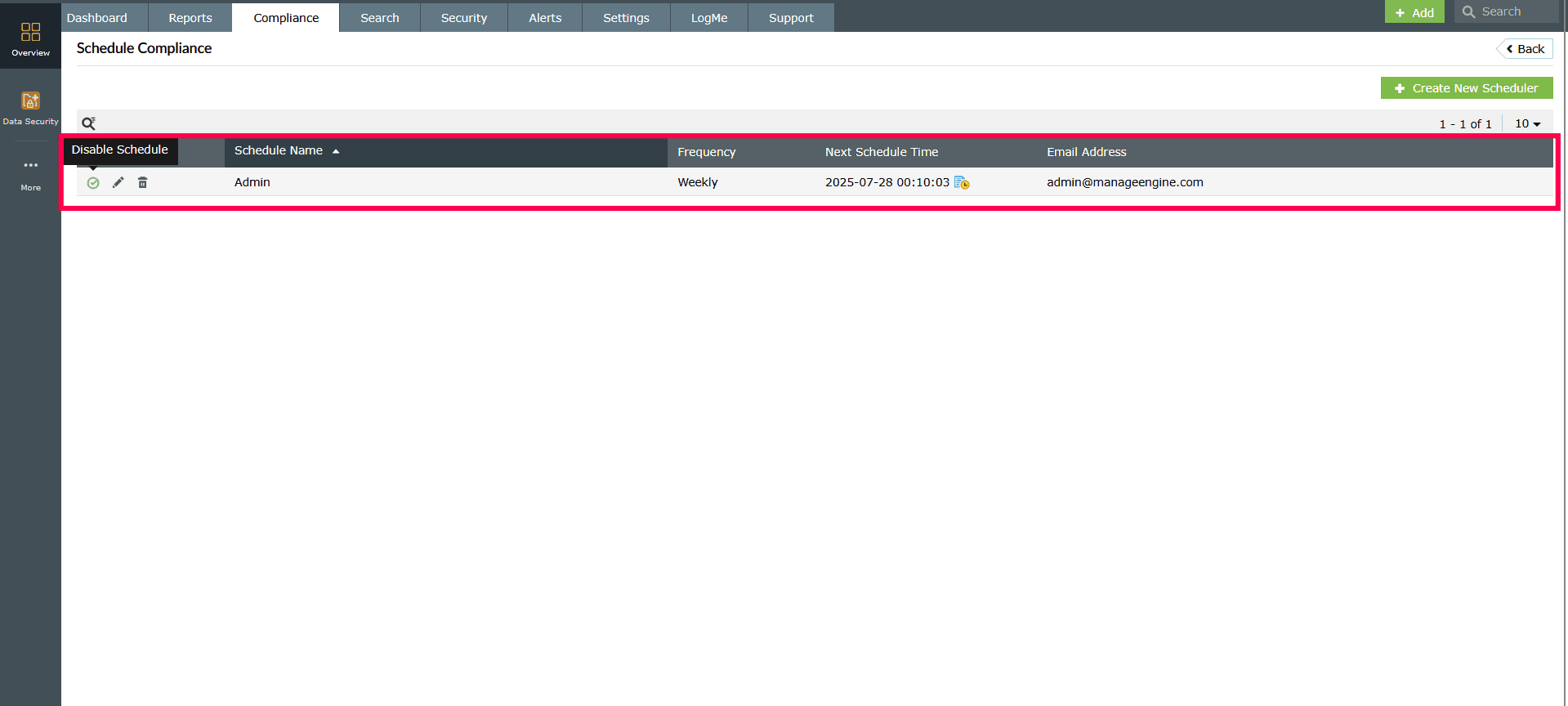
Task: Sort by Schedule Name column header
Action: click(x=446, y=151)
